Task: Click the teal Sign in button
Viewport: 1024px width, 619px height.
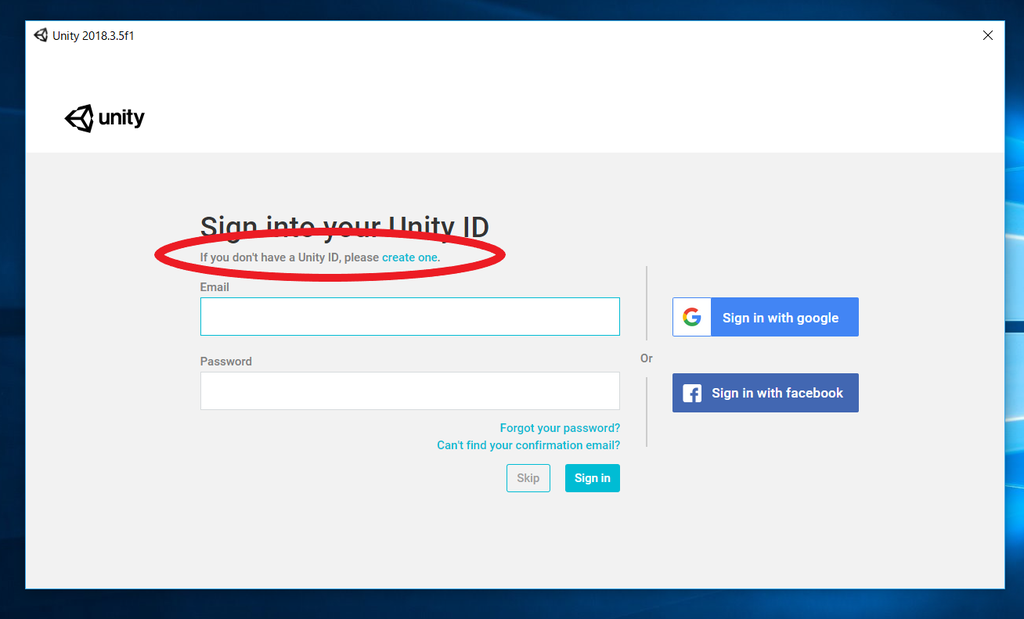Action: click(592, 478)
